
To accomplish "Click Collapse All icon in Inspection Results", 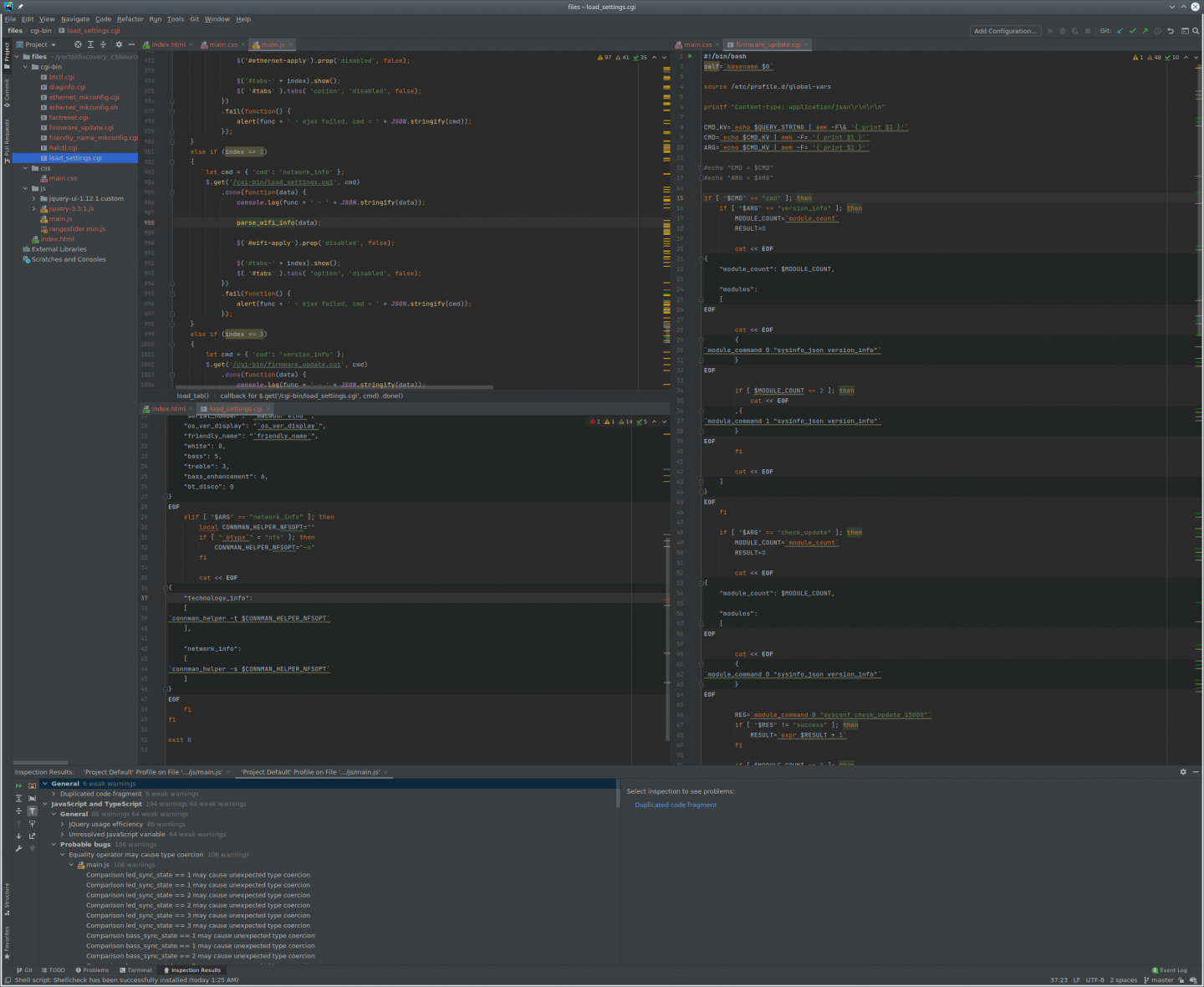I will tap(18, 811).
